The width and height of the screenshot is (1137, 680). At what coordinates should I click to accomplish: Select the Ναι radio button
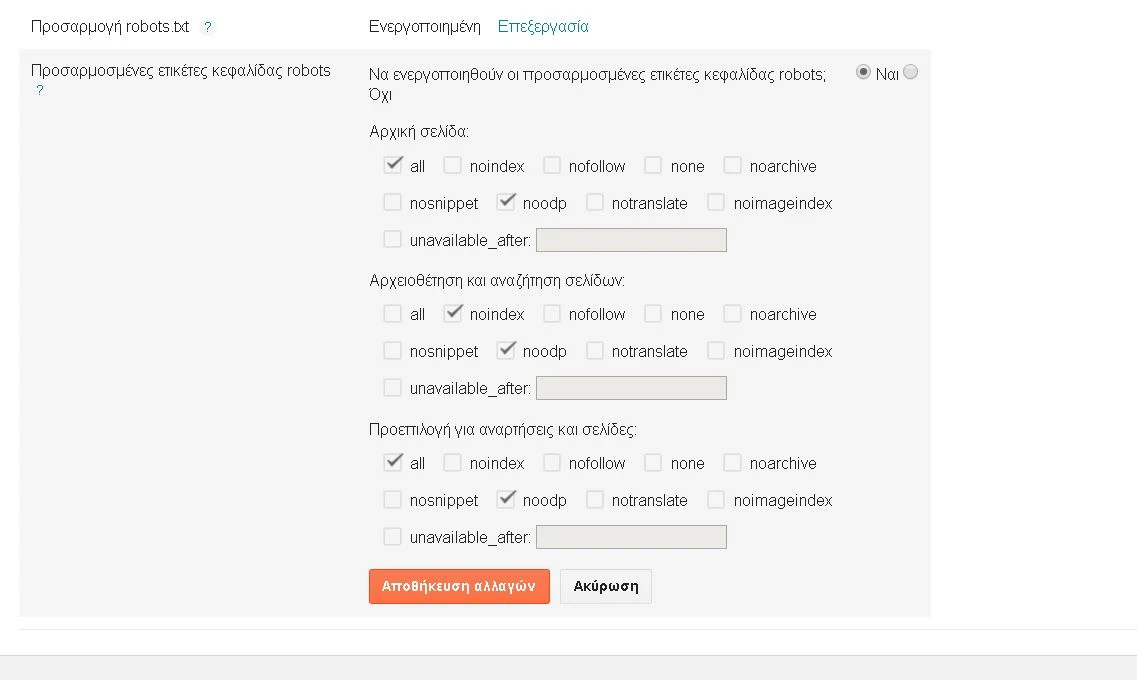pos(864,72)
